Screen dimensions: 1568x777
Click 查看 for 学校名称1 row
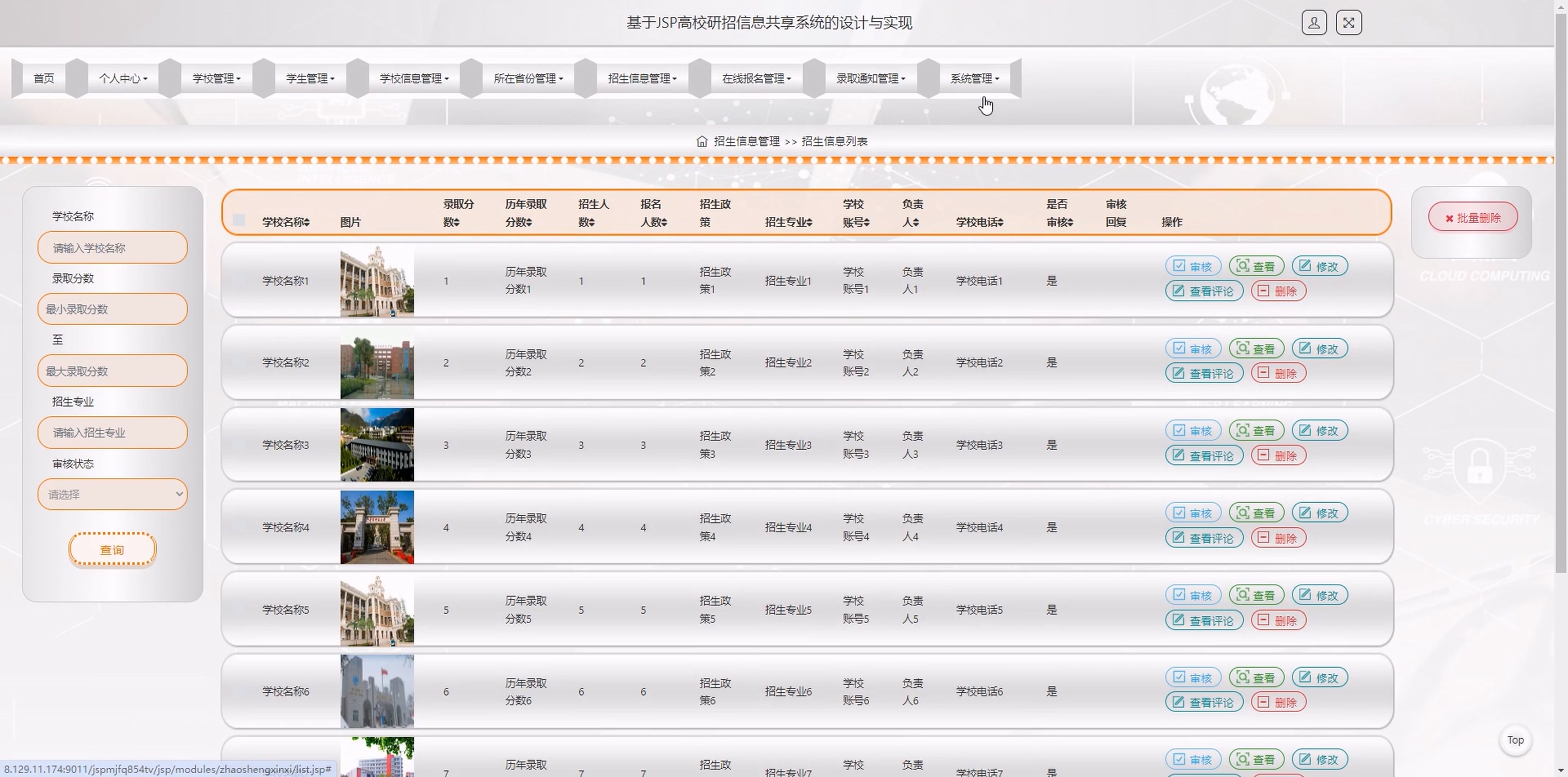(1256, 267)
